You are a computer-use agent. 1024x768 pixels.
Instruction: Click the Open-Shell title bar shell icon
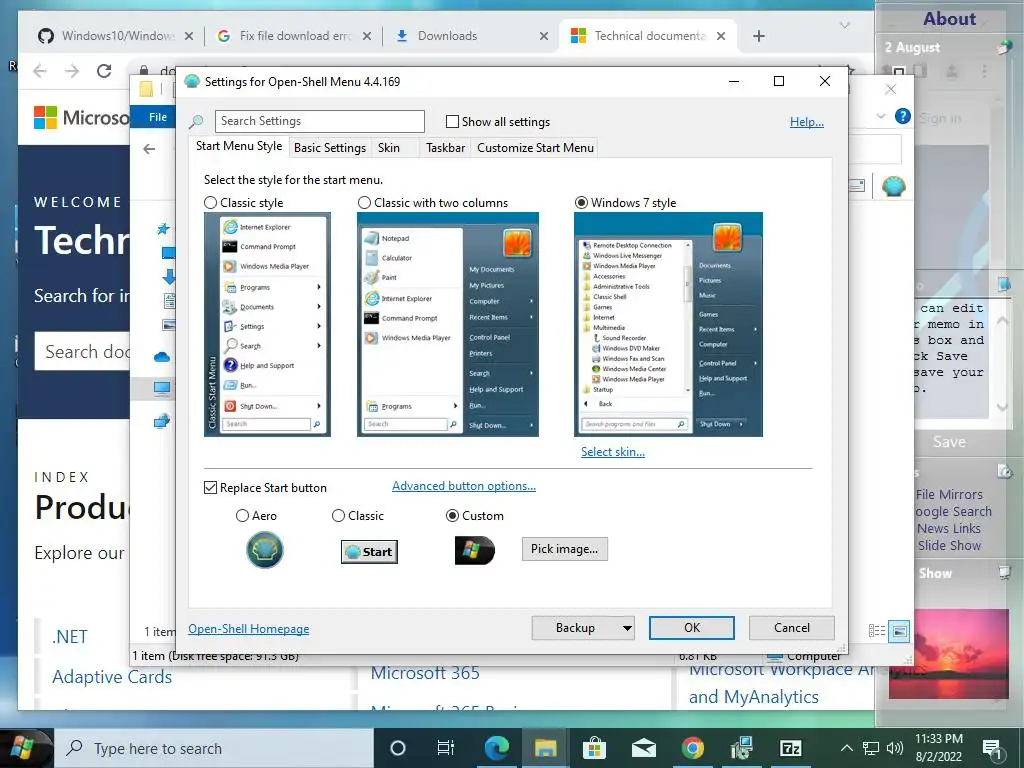pyautogui.click(x=191, y=82)
